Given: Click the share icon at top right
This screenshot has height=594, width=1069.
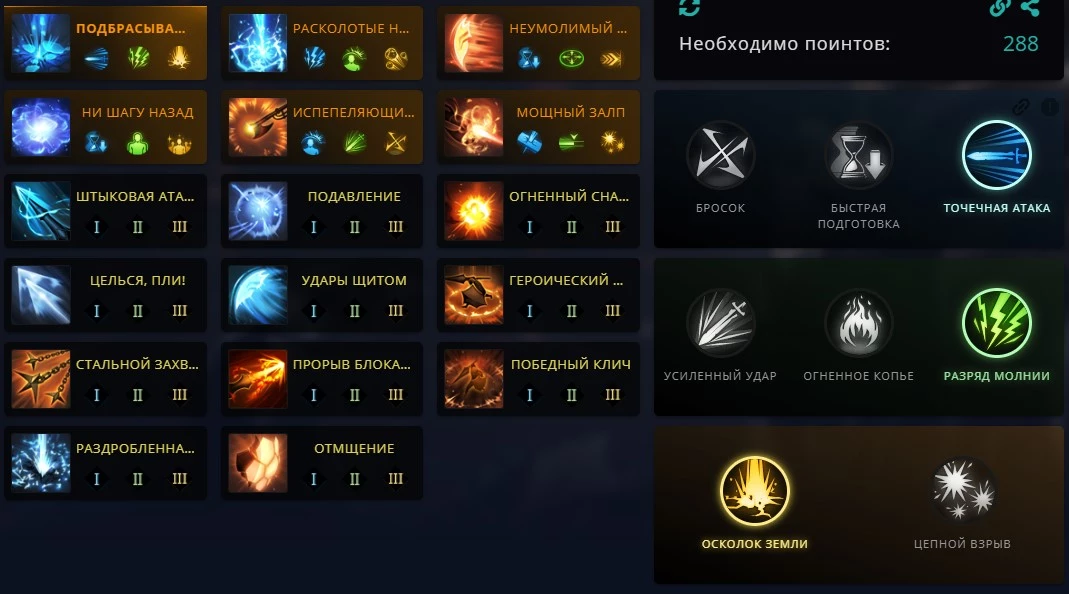Looking at the screenshot, I should (1030, 8).
